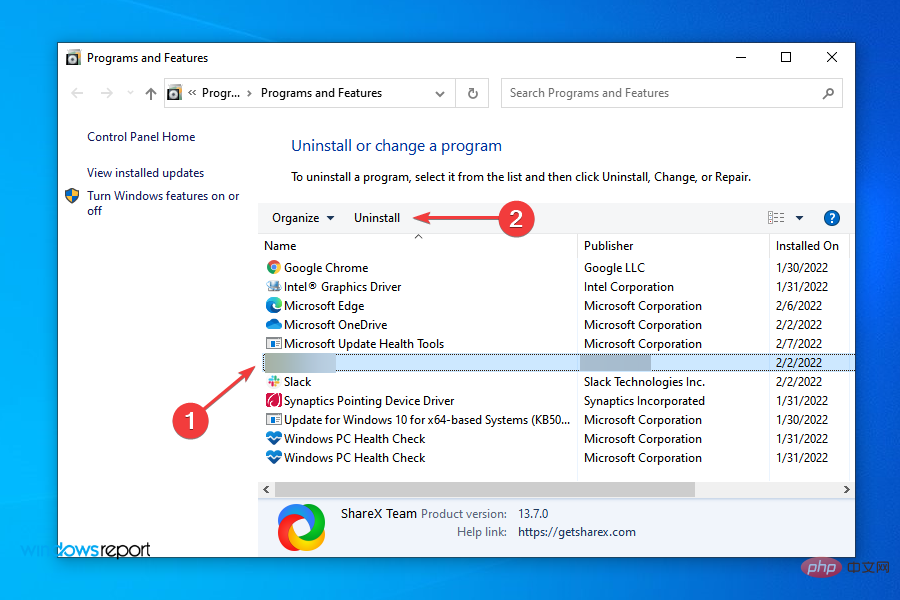This screenshot has width=900, height=600.
Task: Select Programs and Features in the breadcrumb
Action: 320,92
